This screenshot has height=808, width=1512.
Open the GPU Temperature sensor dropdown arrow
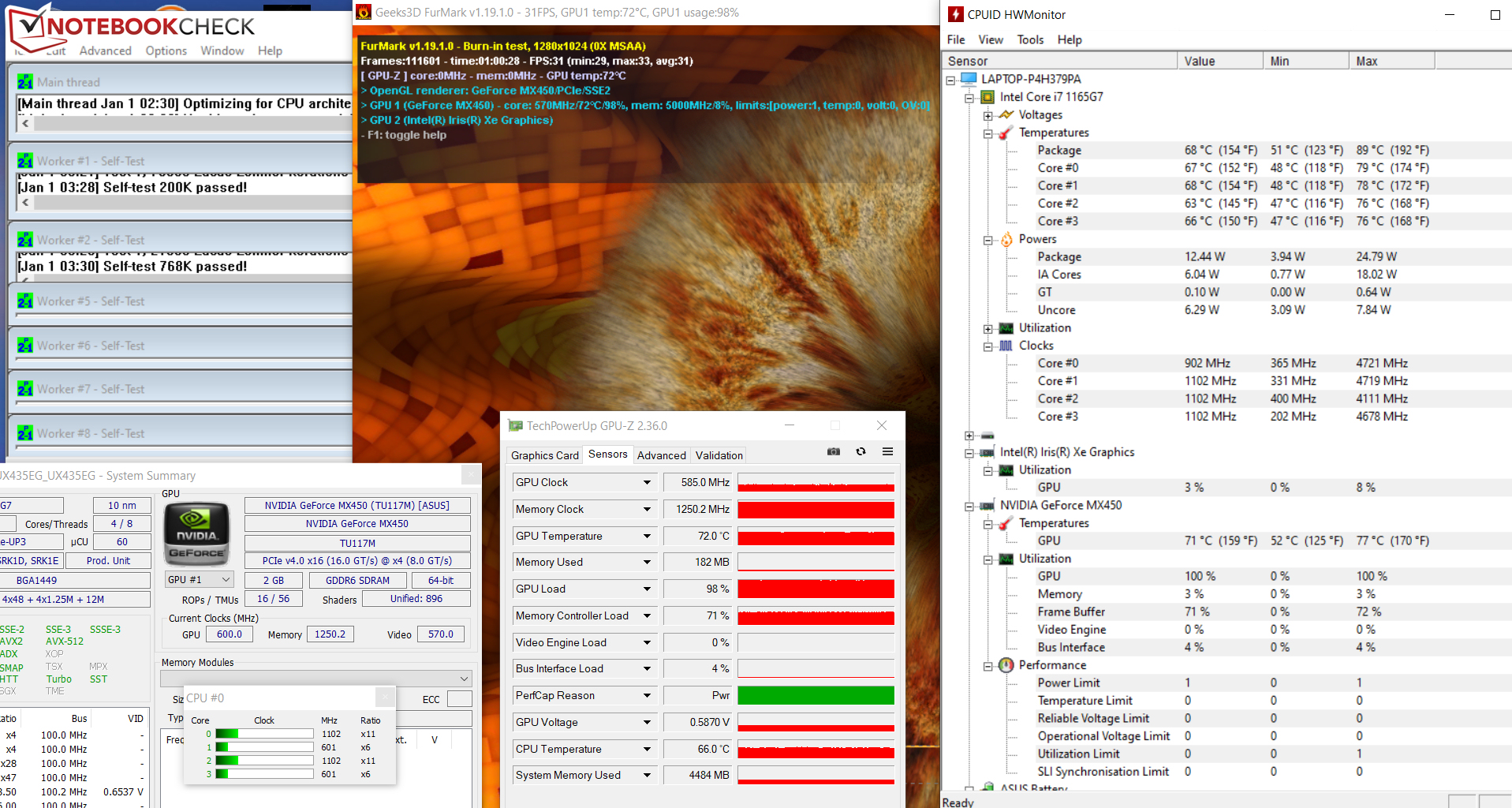pos(647,536)
